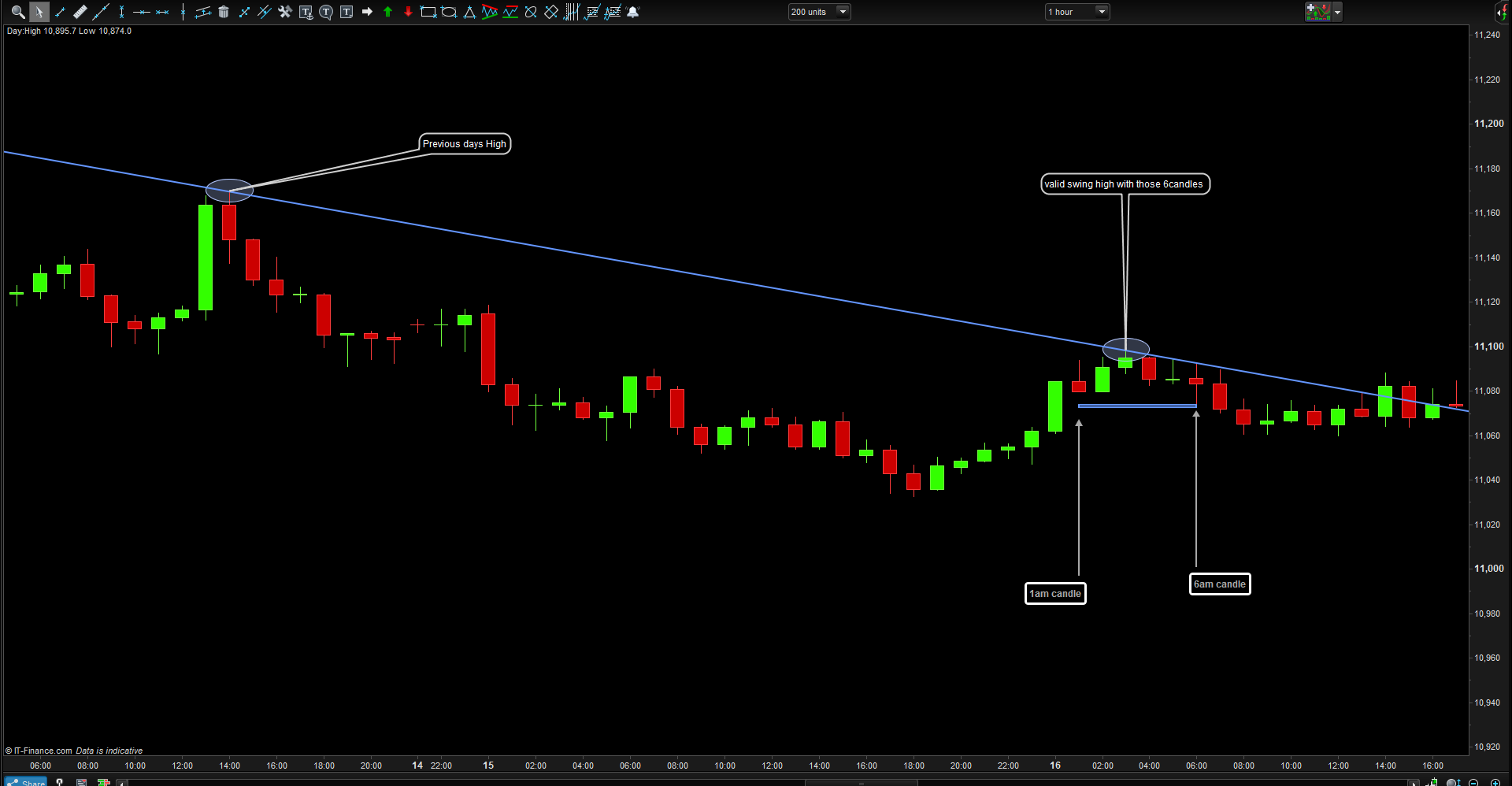
Task: Open the 1 hour timeframe dropdown
Action: click(1077, 12)
